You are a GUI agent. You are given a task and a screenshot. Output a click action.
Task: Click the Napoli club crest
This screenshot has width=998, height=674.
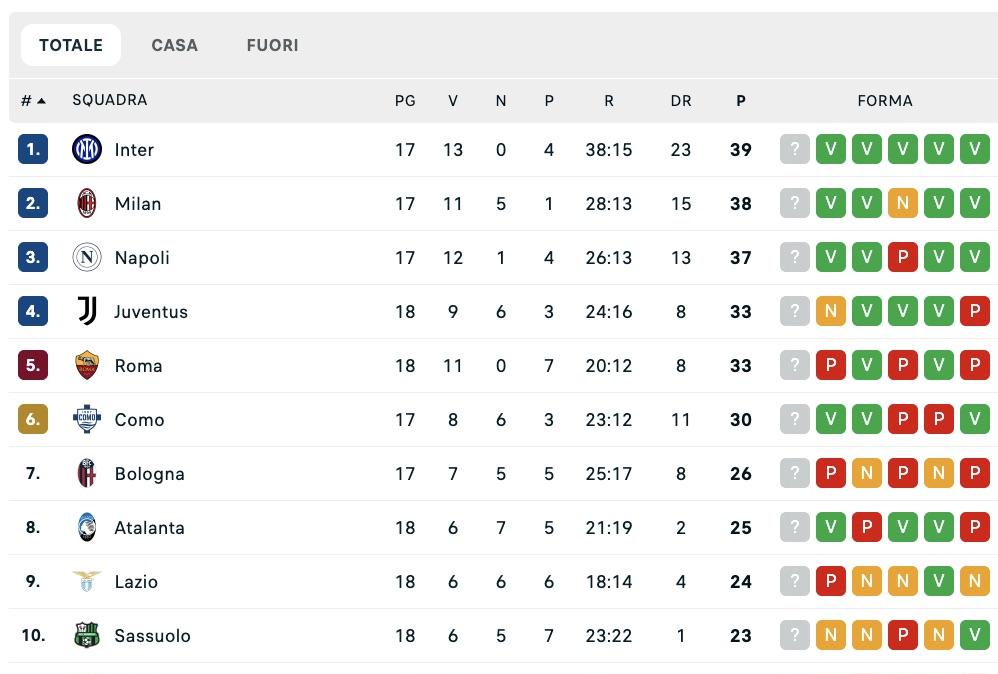point(87,258)
